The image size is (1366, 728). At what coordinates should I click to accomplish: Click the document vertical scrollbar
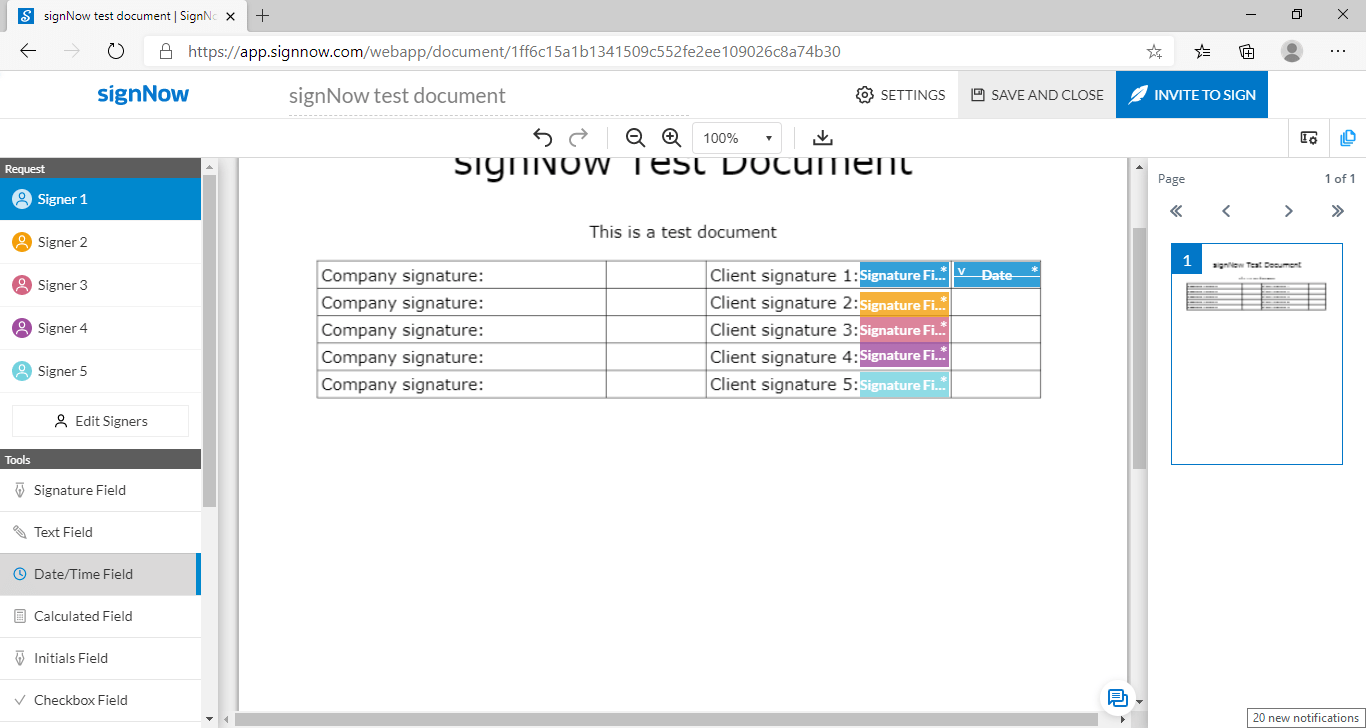tap(1139, 348)
